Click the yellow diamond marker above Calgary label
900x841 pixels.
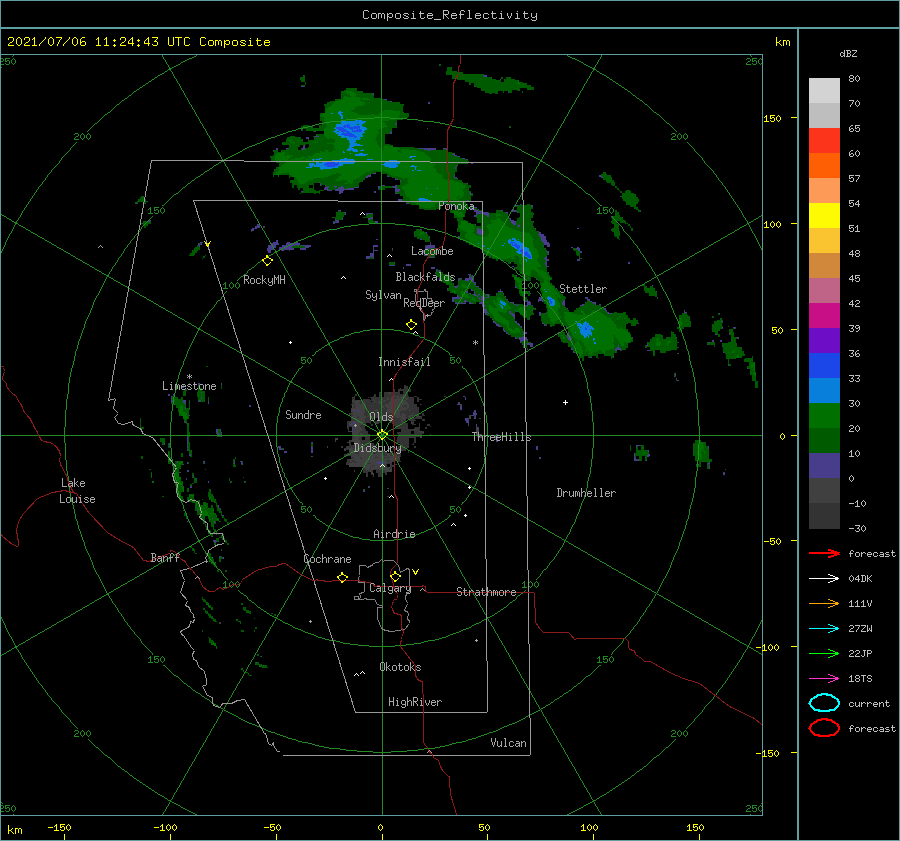[x=395, y=576]
